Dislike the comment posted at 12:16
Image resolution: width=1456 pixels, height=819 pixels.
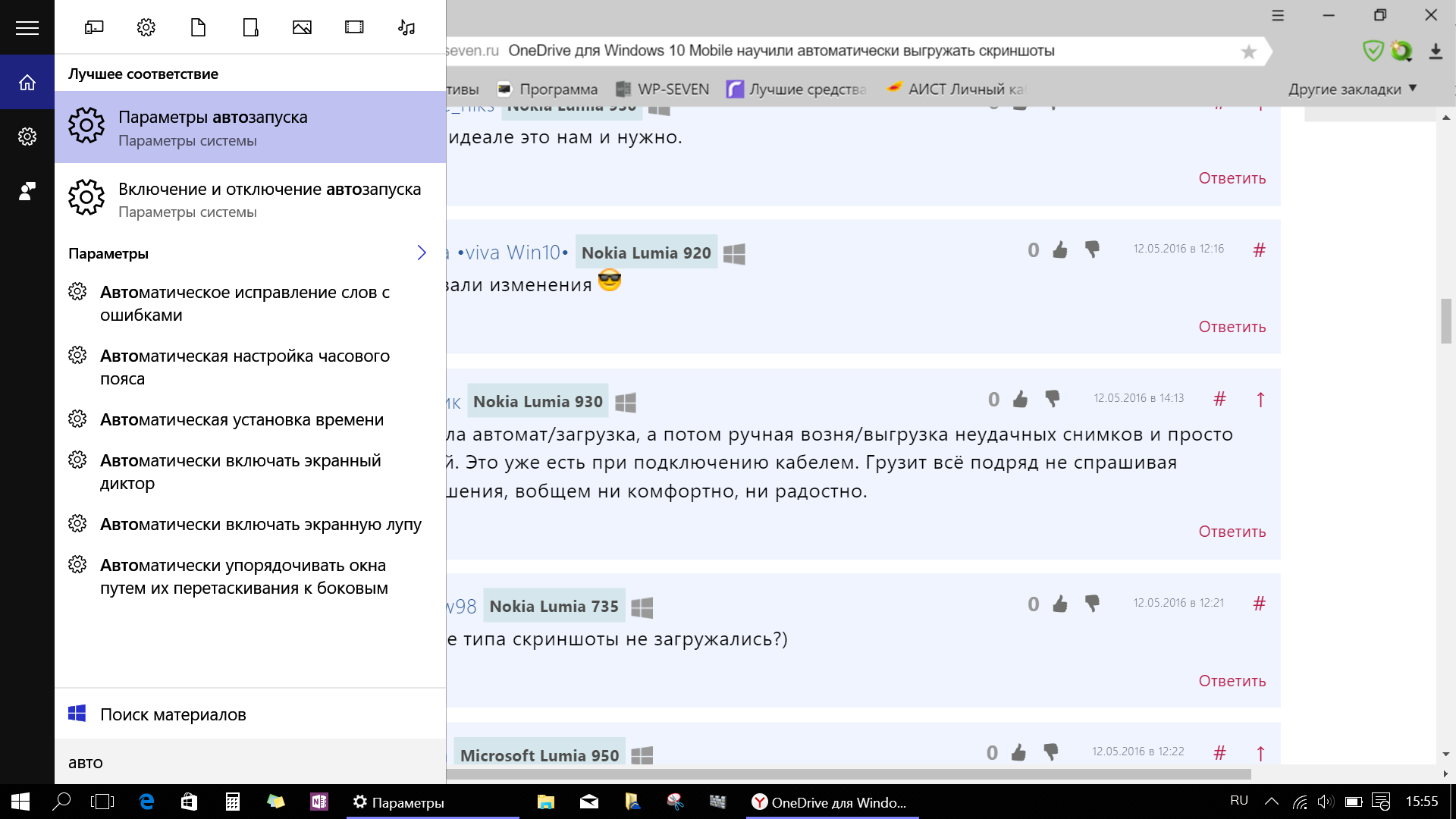(1092, 249)
